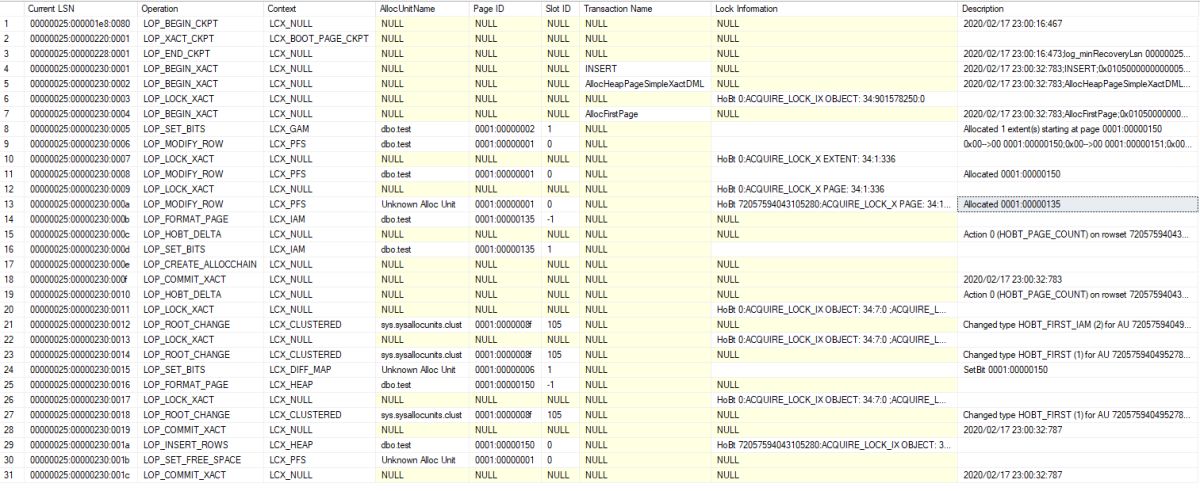Image resolution: width=1200 pixels, height=491 pixels.
Task: Click the Page ID column header
Action: point(506,8)
